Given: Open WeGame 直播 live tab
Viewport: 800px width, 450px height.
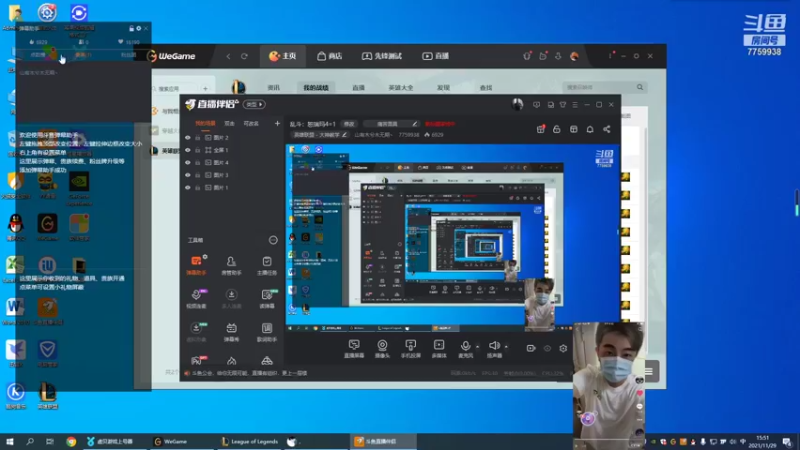Looking at the screenshot, I should (x=435, y=56).
